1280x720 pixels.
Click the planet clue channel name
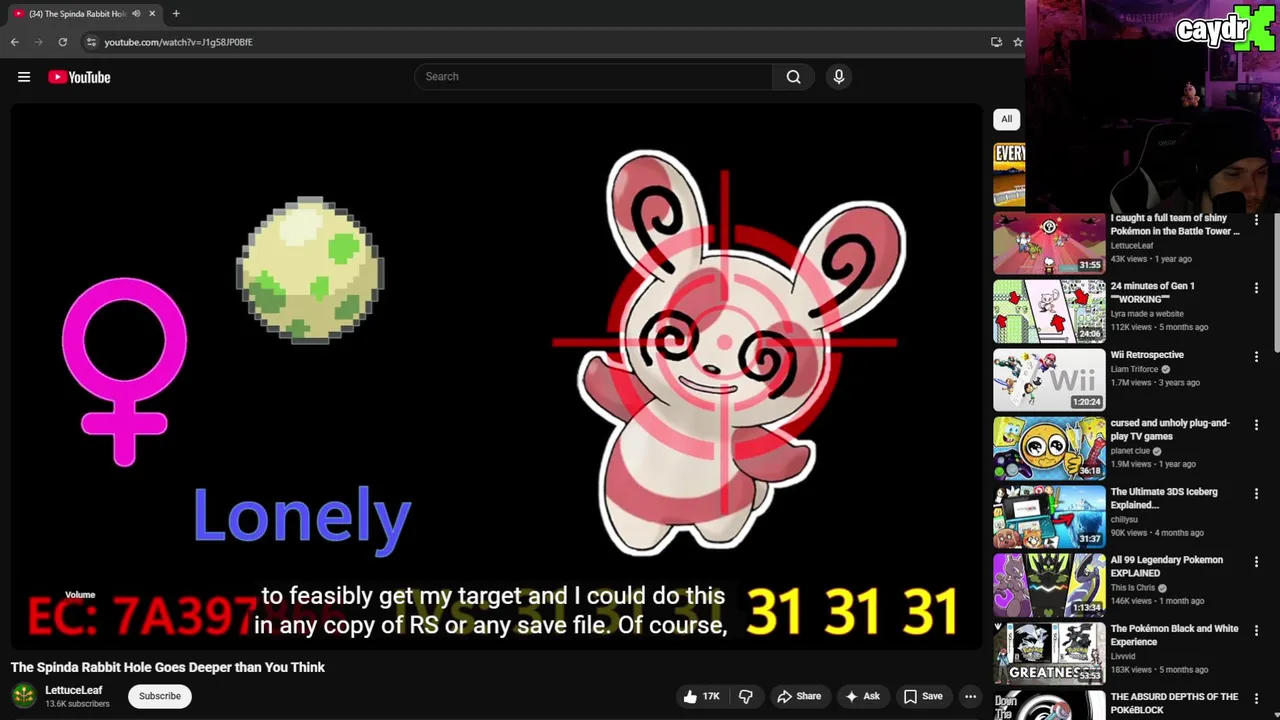pyautogui.click(x=1130, y=451)
